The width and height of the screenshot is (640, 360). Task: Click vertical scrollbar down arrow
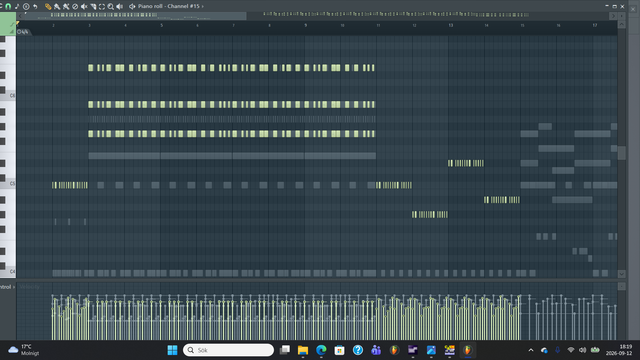point(622,274)
